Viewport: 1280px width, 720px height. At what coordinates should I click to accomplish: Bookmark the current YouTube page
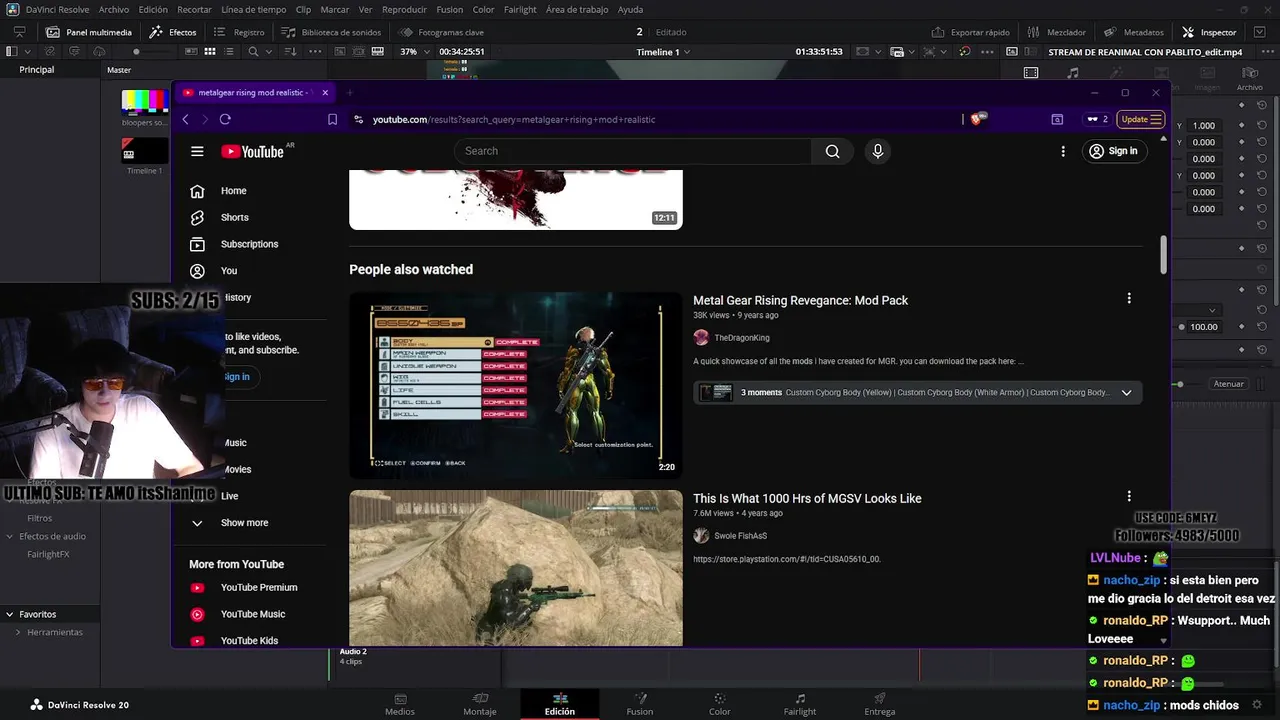[332, 119]
